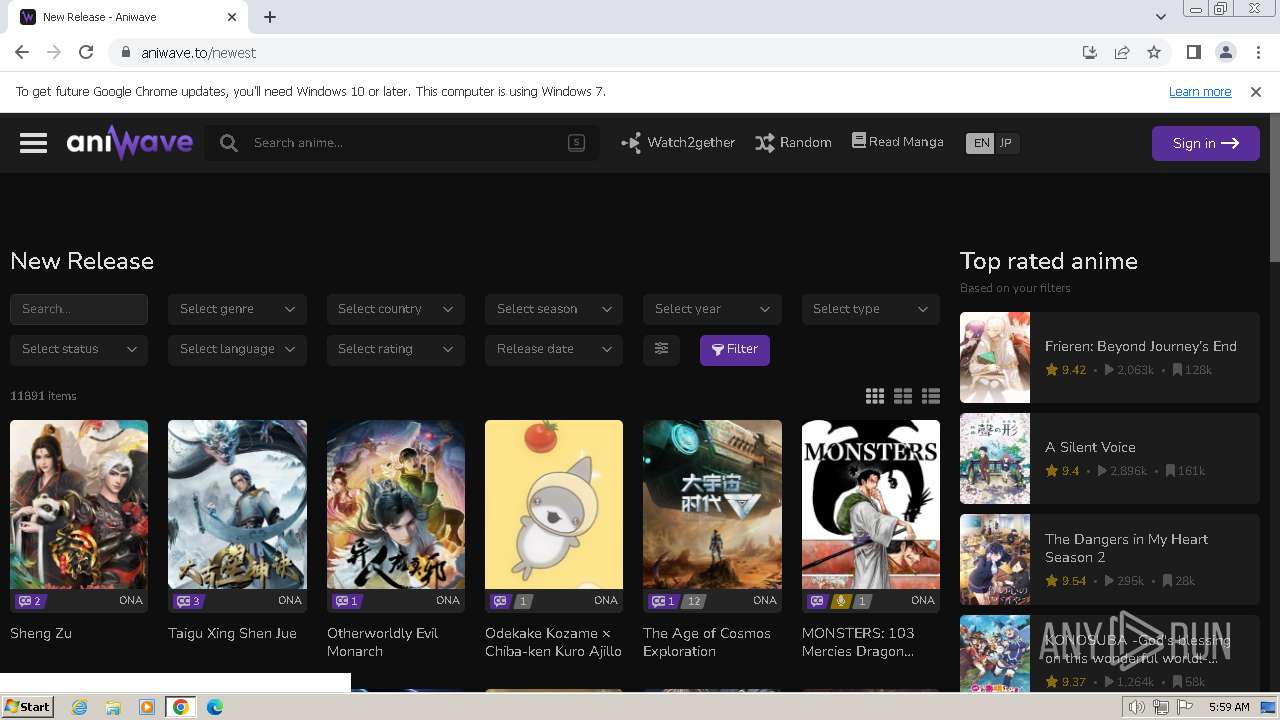The height and width of the screenshot is (720, 1280).
Task: Dismiss the Chrome update notification bar
Action: [x=1256, y=91]
